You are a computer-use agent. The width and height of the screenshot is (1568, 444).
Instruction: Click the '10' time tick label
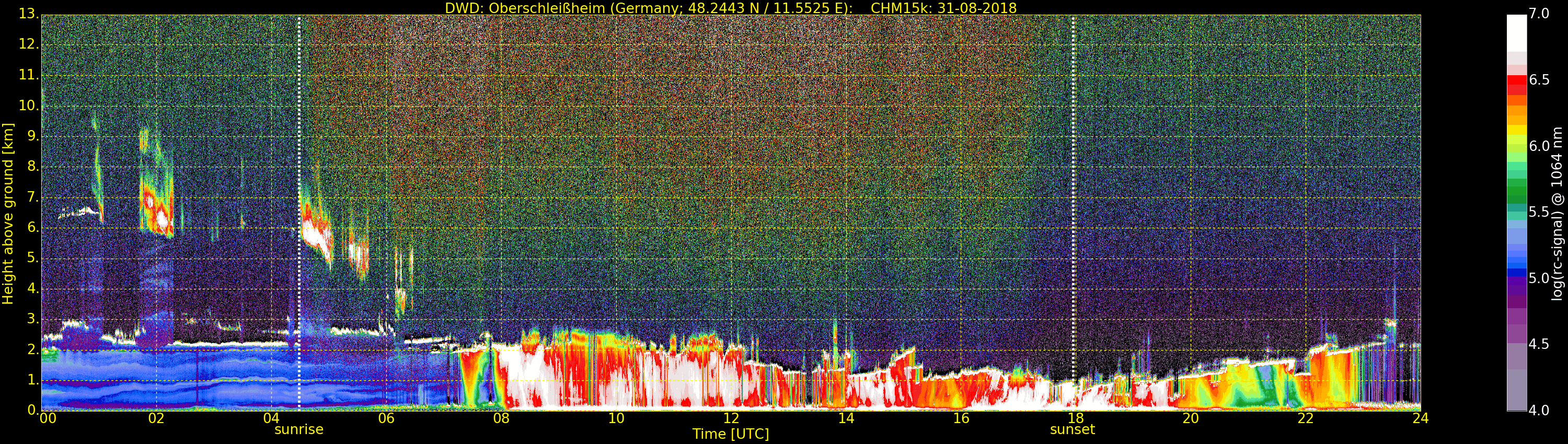pyautogui.click(x=616, y=418)
